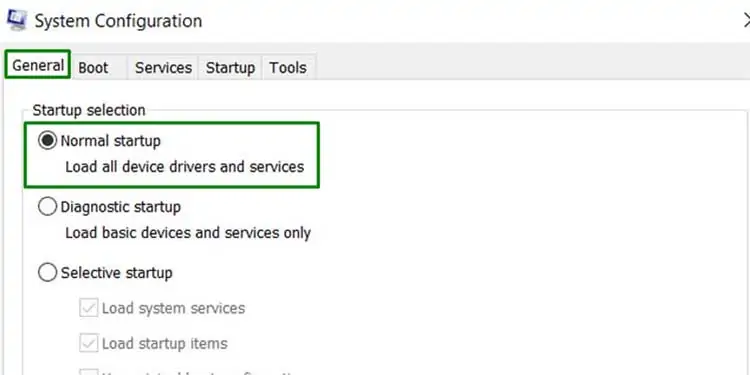The width and height of the screenshot is (750, 375).
Task: Toggle the Load startup items checkbox
Action: (x=88, y=343)
